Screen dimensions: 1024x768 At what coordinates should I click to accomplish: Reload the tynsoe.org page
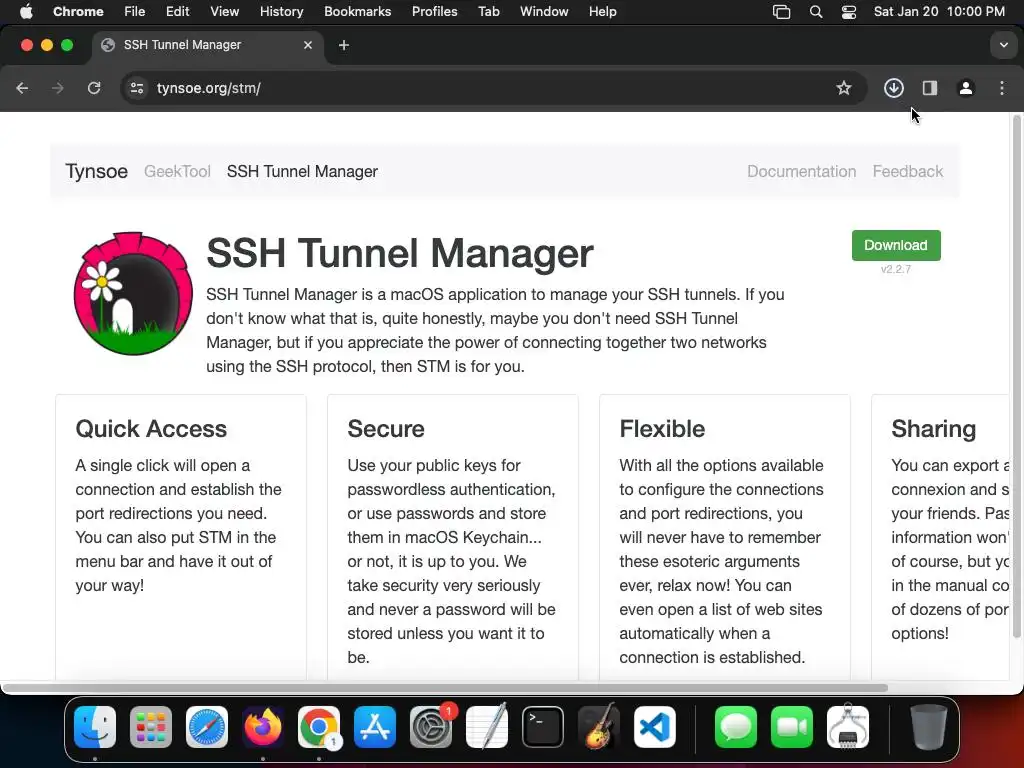[94, 88]
